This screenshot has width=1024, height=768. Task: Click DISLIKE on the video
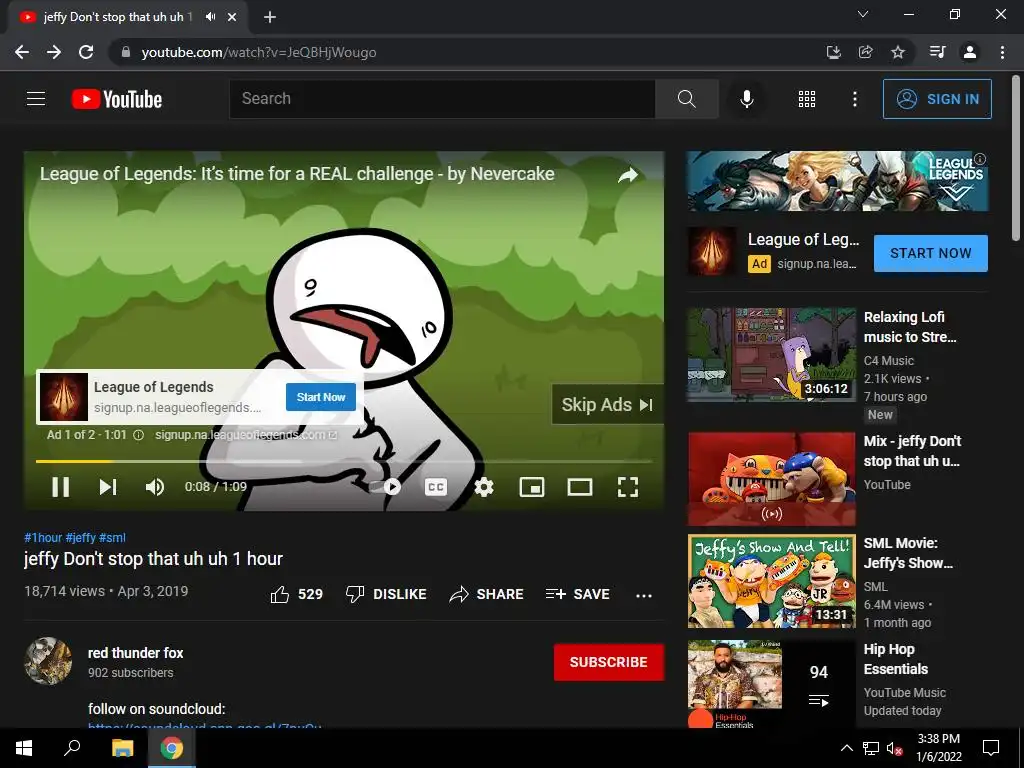coord(386,594)
